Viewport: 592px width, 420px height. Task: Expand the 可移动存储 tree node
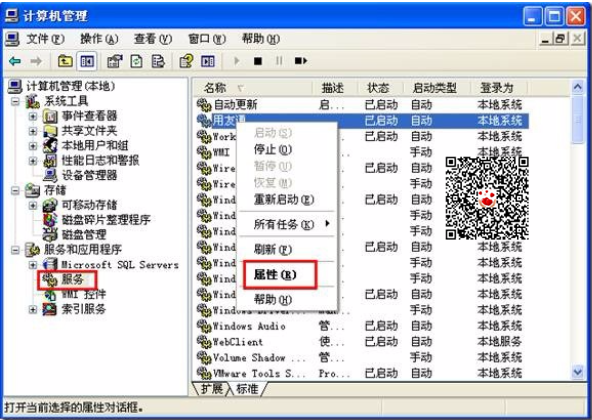tap(33, 205)
